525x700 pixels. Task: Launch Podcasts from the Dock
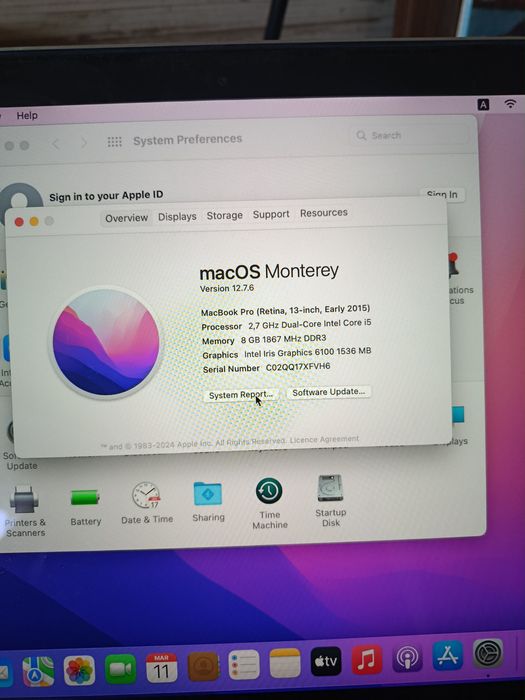pos(407,658)
